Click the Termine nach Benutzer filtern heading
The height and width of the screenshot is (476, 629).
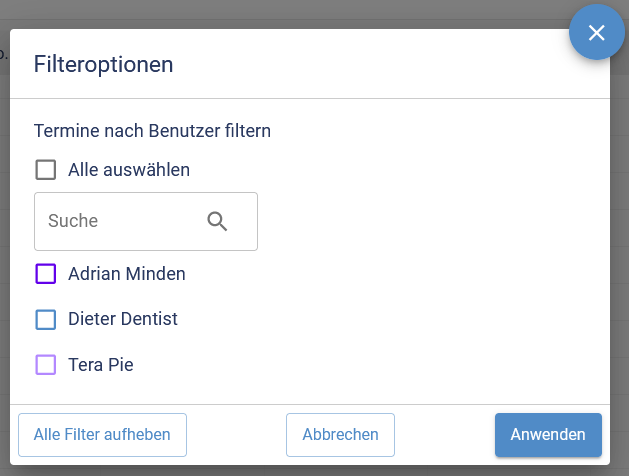(x=153, y=130)
